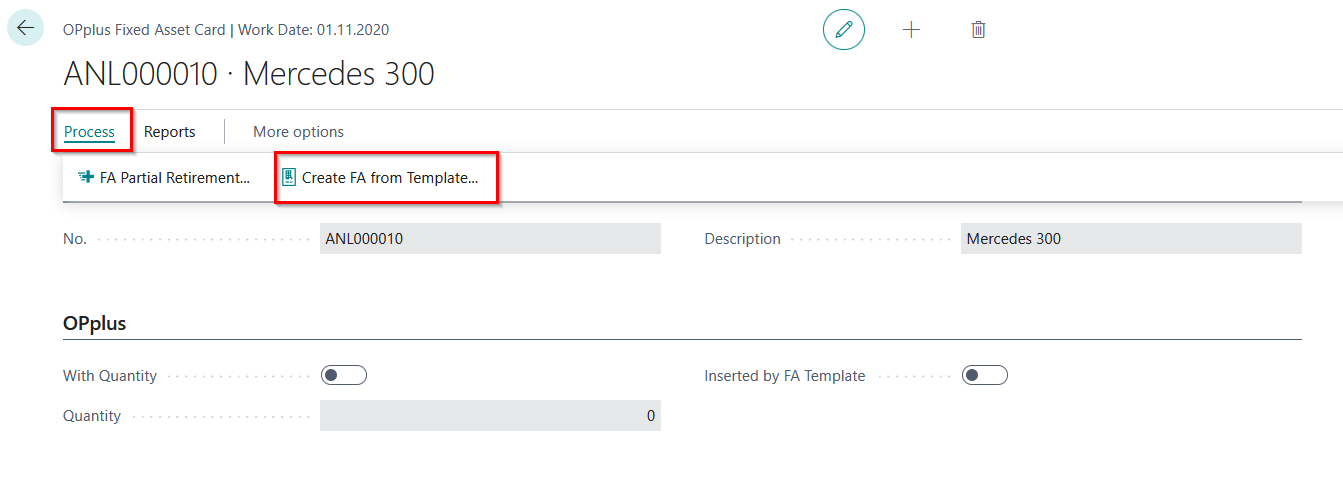This screenshot has width=1343, height=485.
Task: Click the Description field showing Mercedes 300
Action: point(1130,239)
